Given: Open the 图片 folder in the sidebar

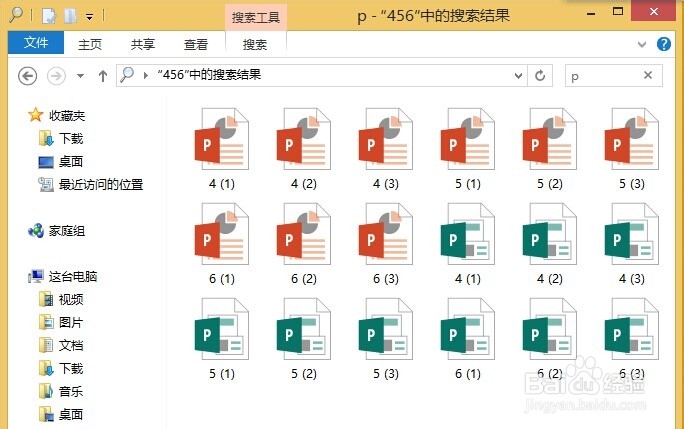Looking at the screenshot, I should click(x=61, y=323).
